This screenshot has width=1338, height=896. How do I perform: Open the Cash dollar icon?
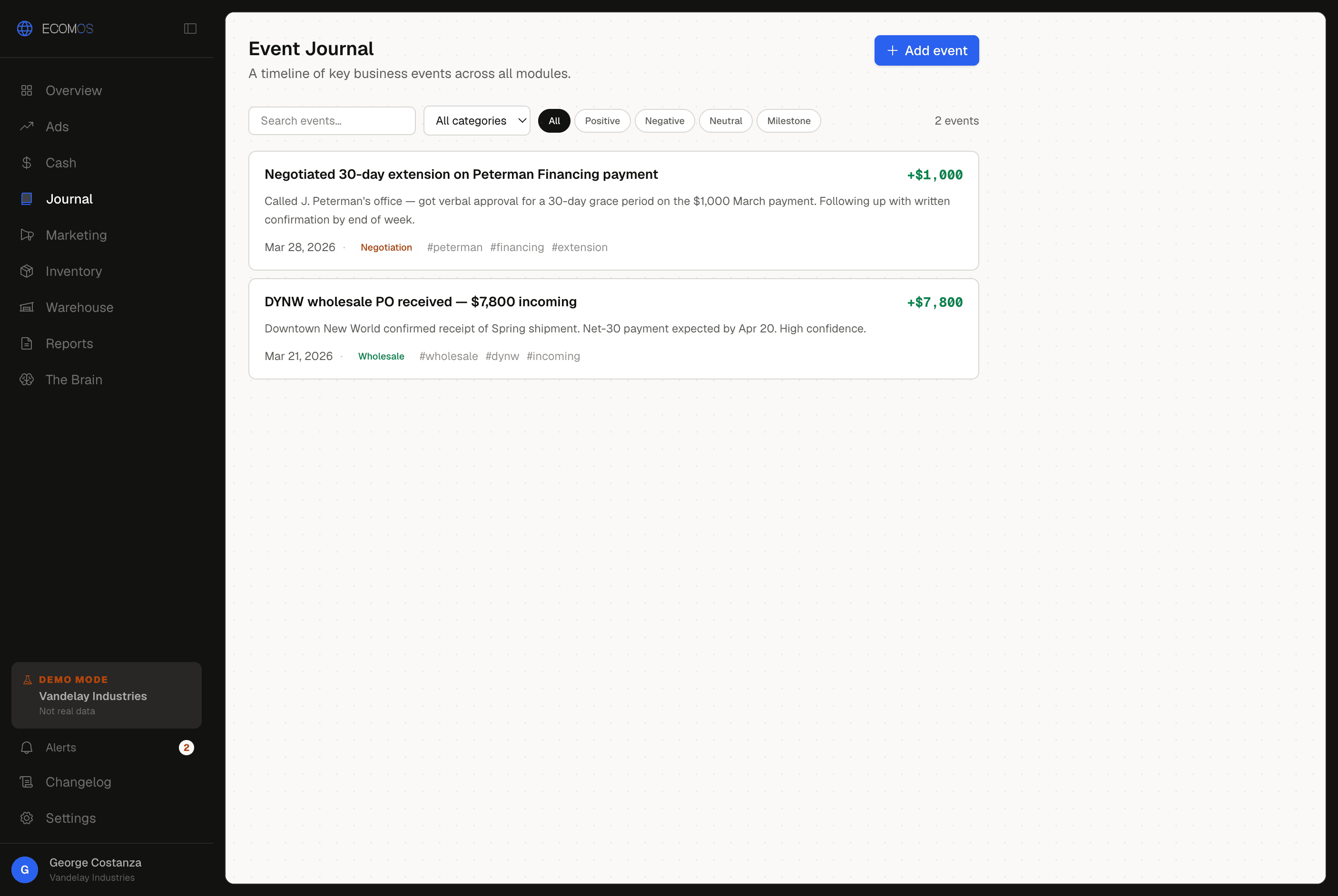click(x=27, y=163)
